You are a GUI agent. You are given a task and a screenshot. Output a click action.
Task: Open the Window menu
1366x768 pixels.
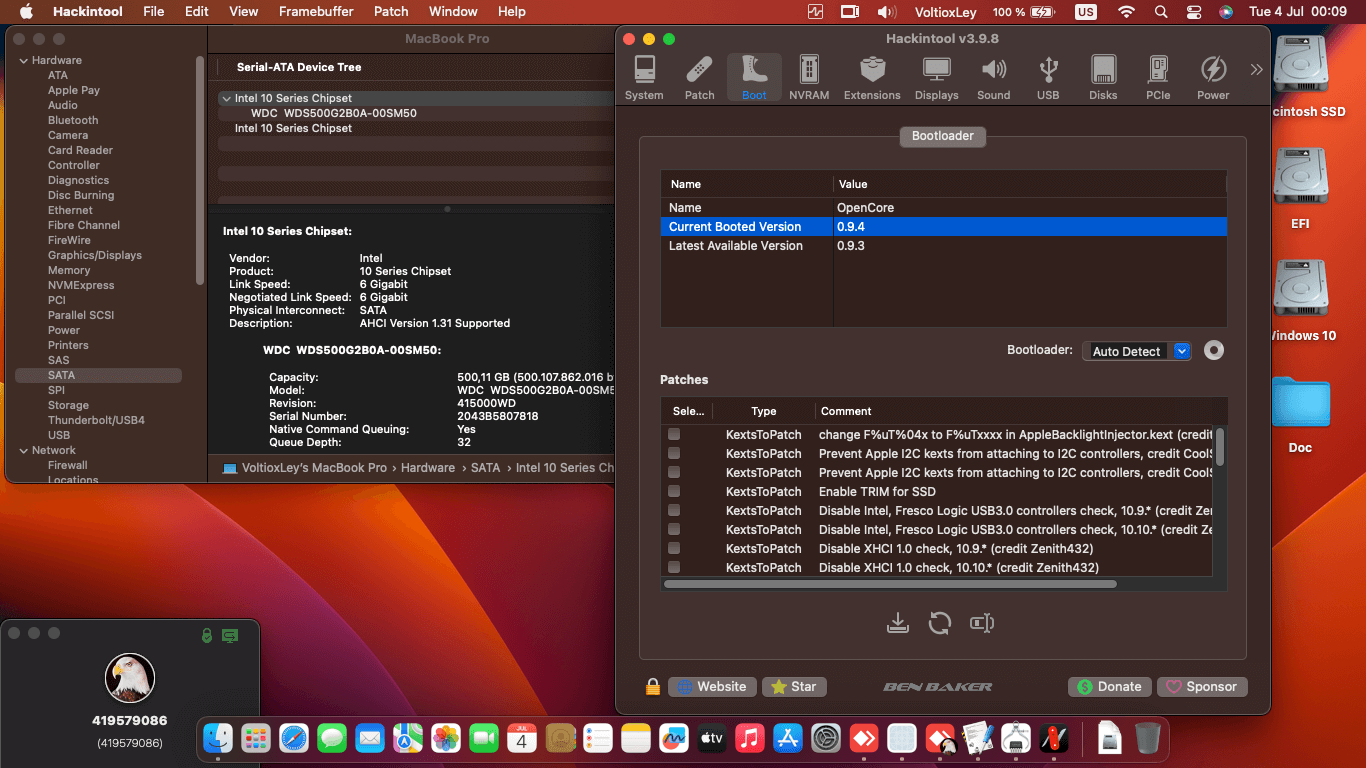pyautogui.click(x=453, y=11)
